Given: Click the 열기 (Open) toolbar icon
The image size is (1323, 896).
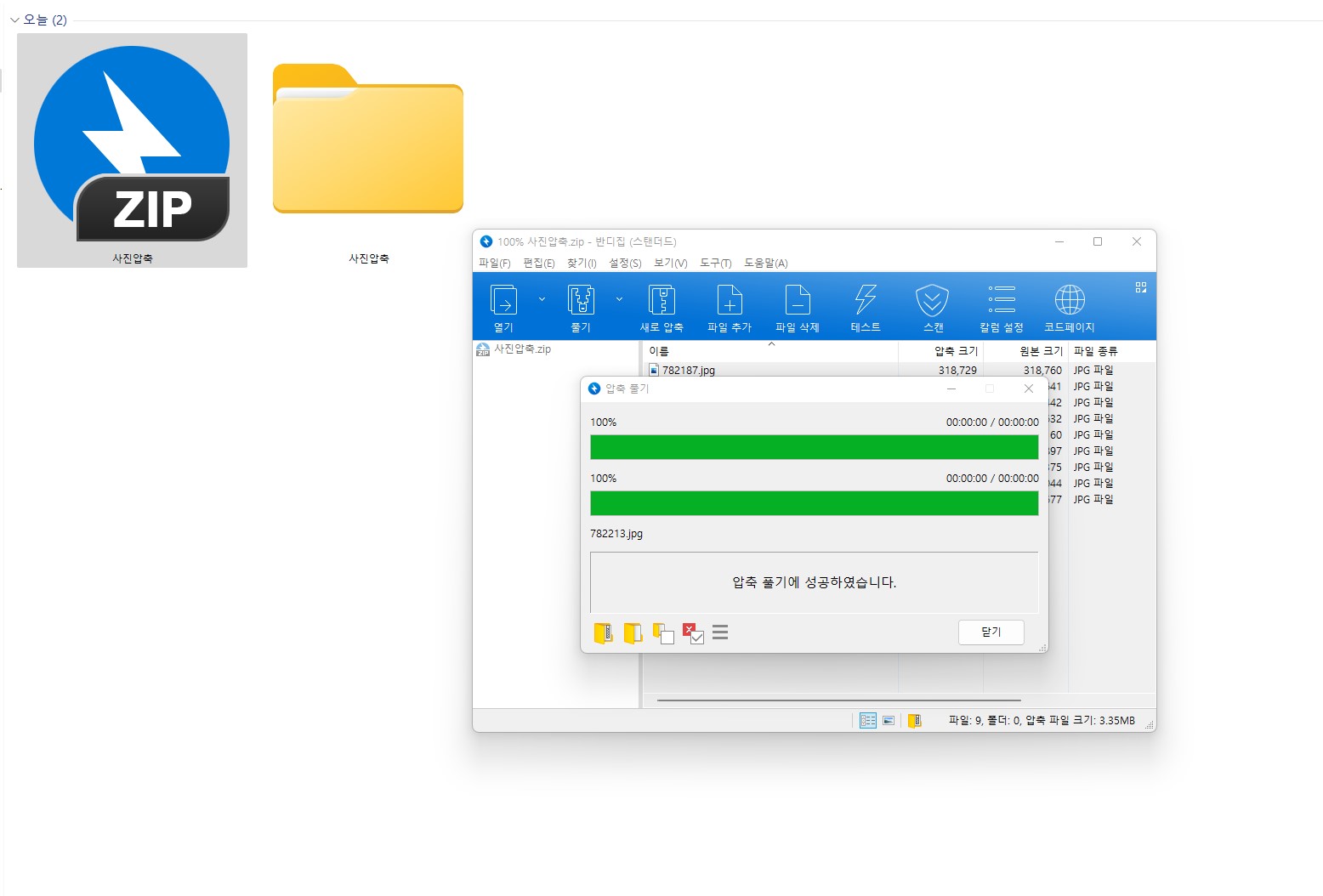Looking at the screenshot, I should pos(503,300).
